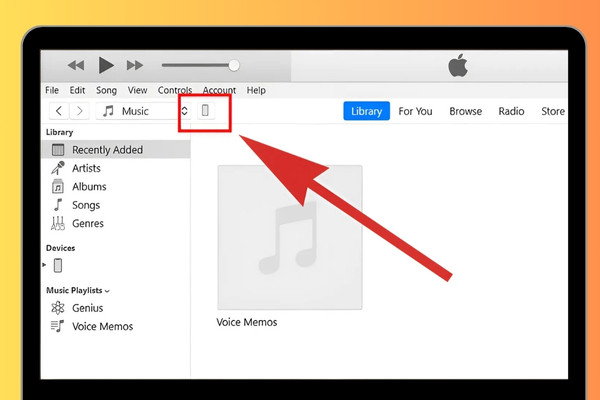Click the Voice Memos playlist icon
Screen dimensions: 600x400
click(57, 326)
